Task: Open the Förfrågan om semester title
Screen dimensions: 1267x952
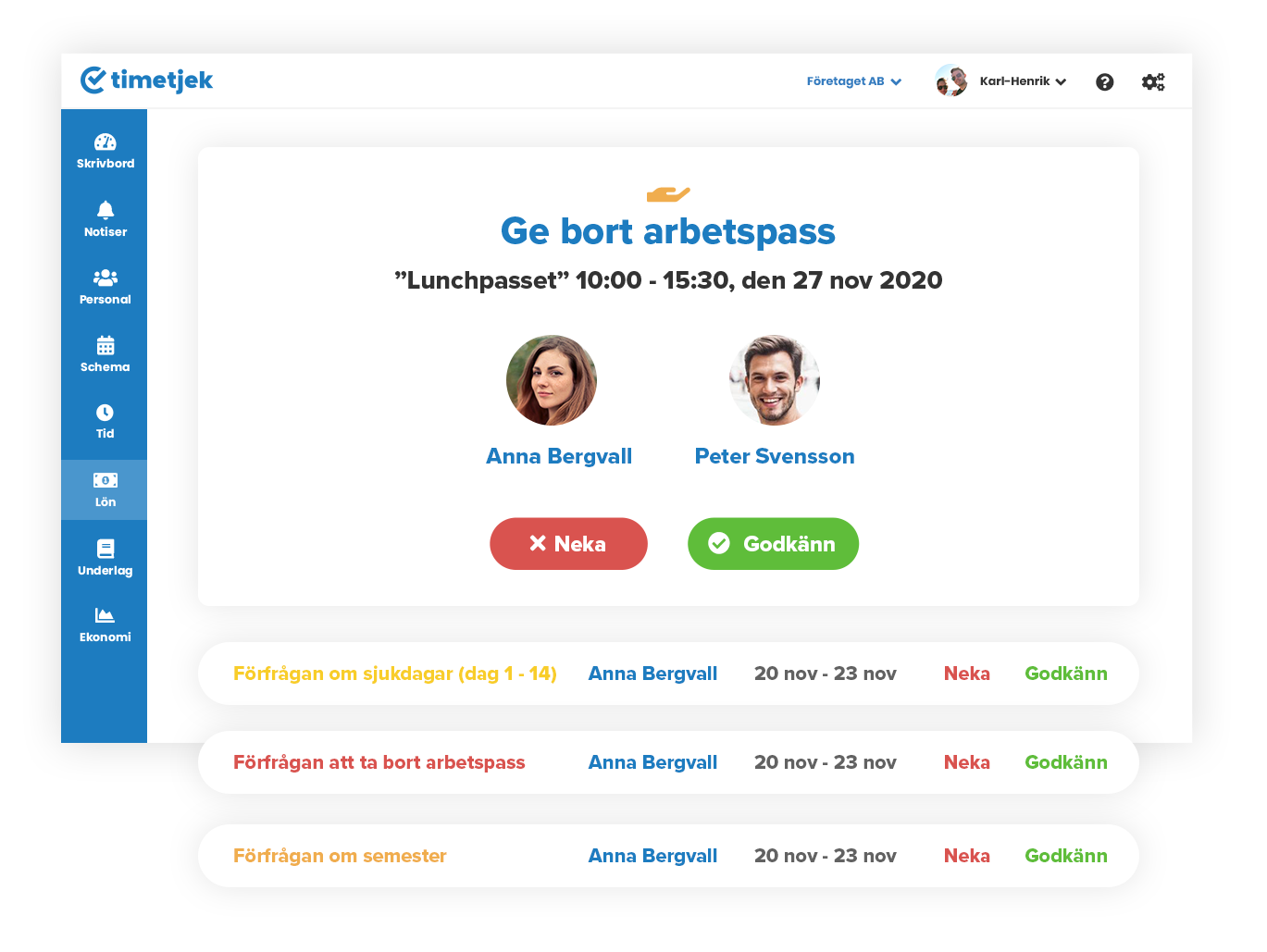Action: 340,856
